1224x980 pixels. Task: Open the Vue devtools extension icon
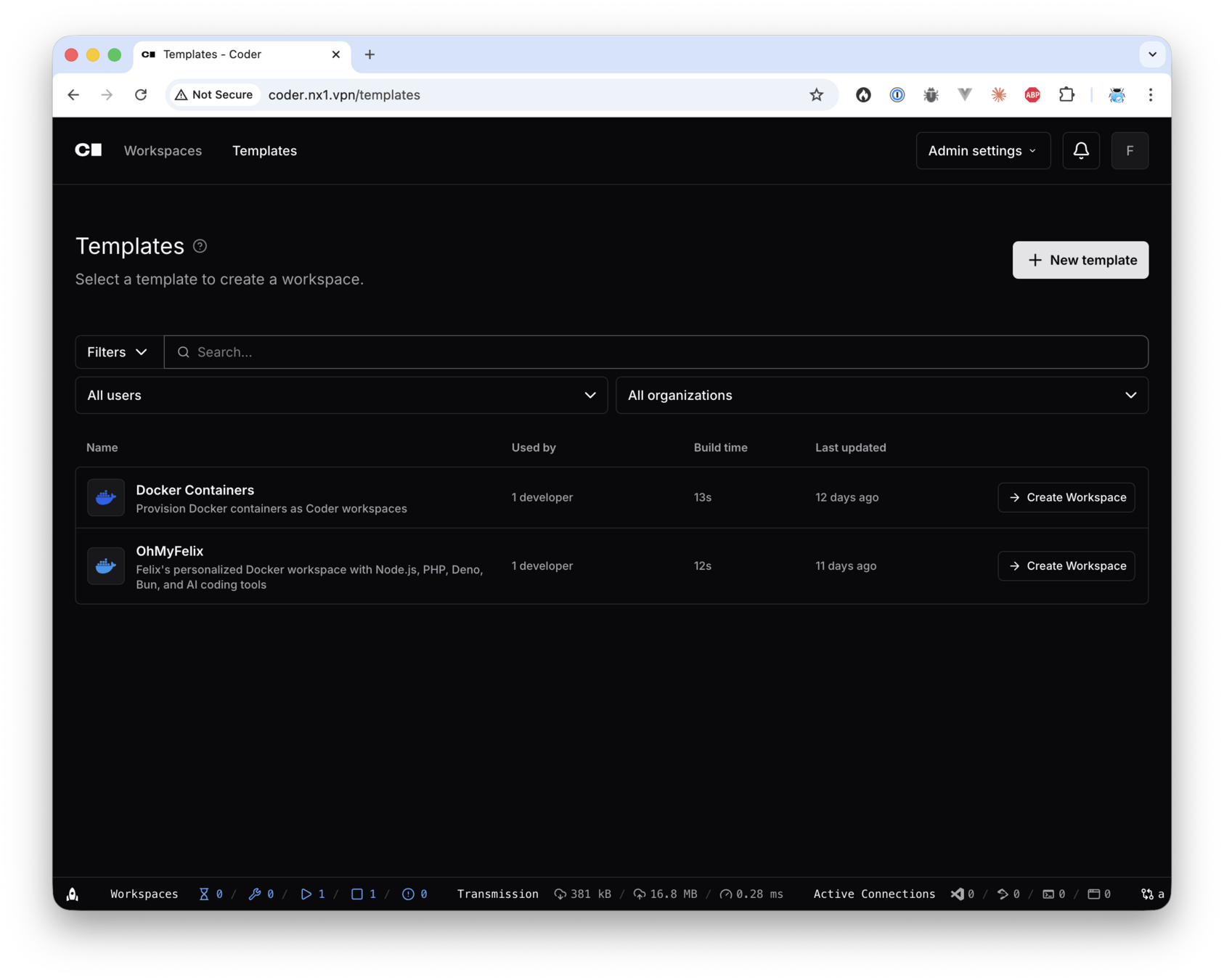pos(965,94)
